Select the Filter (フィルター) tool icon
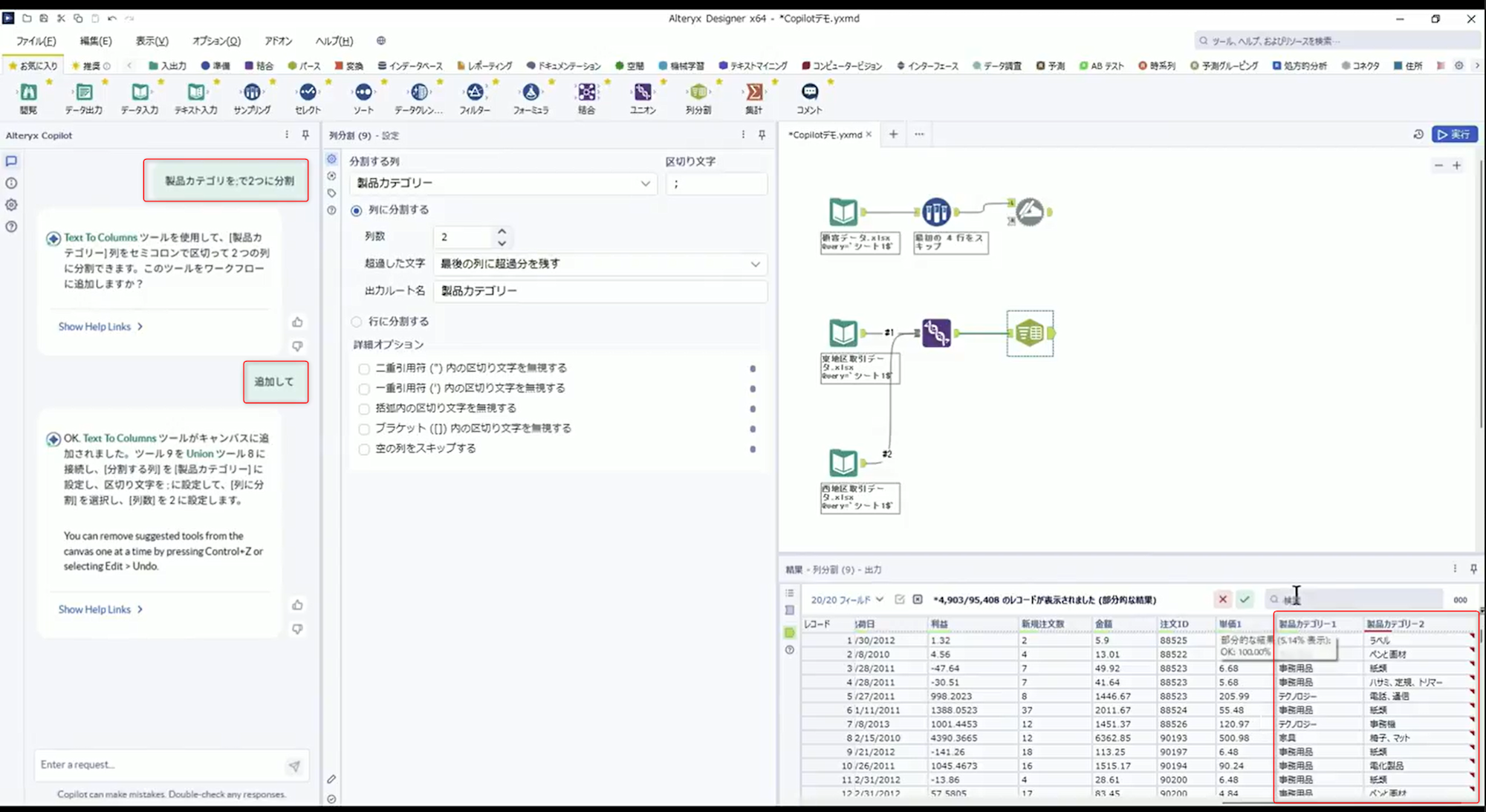 point(475,92)
